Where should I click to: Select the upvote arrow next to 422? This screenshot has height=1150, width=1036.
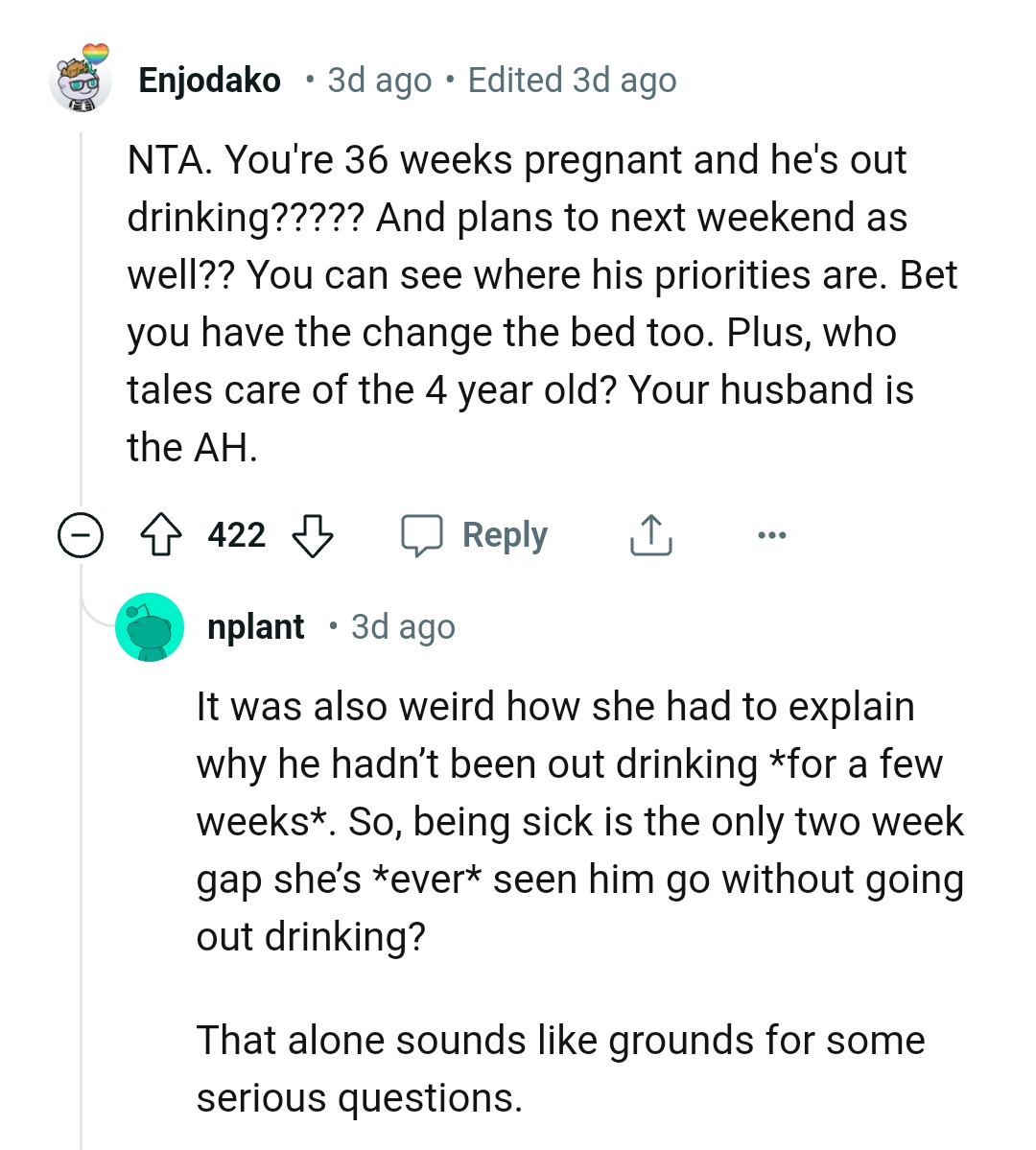162,535
